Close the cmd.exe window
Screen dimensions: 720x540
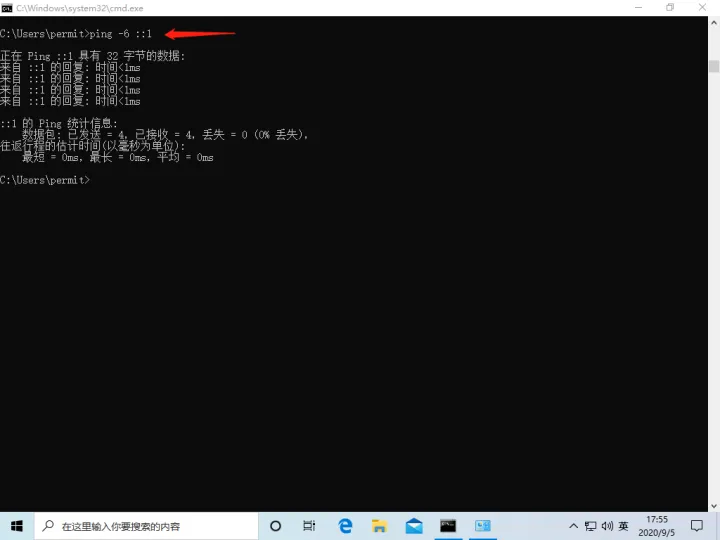coord(702,8)
